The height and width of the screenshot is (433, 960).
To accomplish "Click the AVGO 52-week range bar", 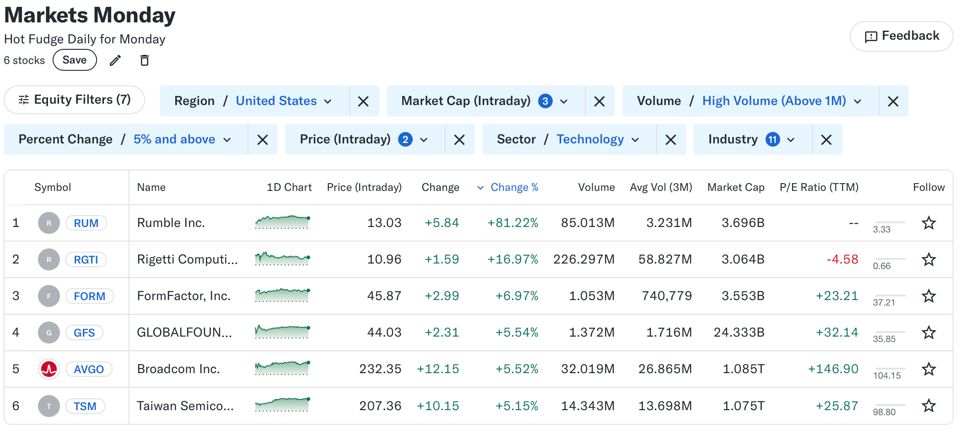I will (889, 369).
